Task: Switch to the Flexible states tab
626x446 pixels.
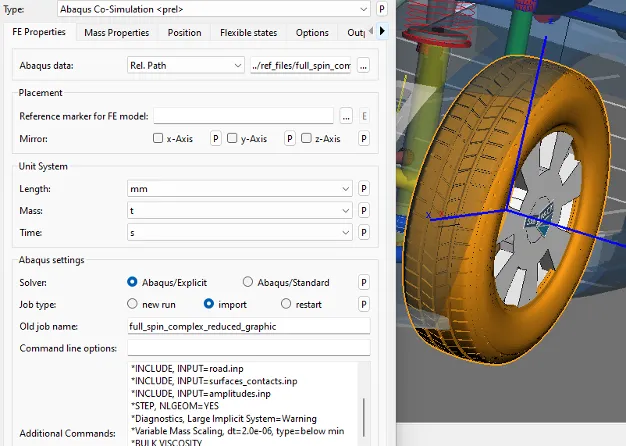Action: (248, 33)
